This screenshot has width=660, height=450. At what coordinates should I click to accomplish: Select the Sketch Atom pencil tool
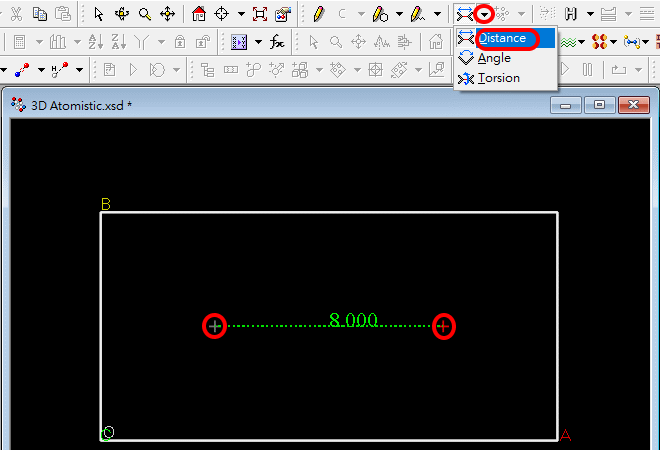pos(318,14)
